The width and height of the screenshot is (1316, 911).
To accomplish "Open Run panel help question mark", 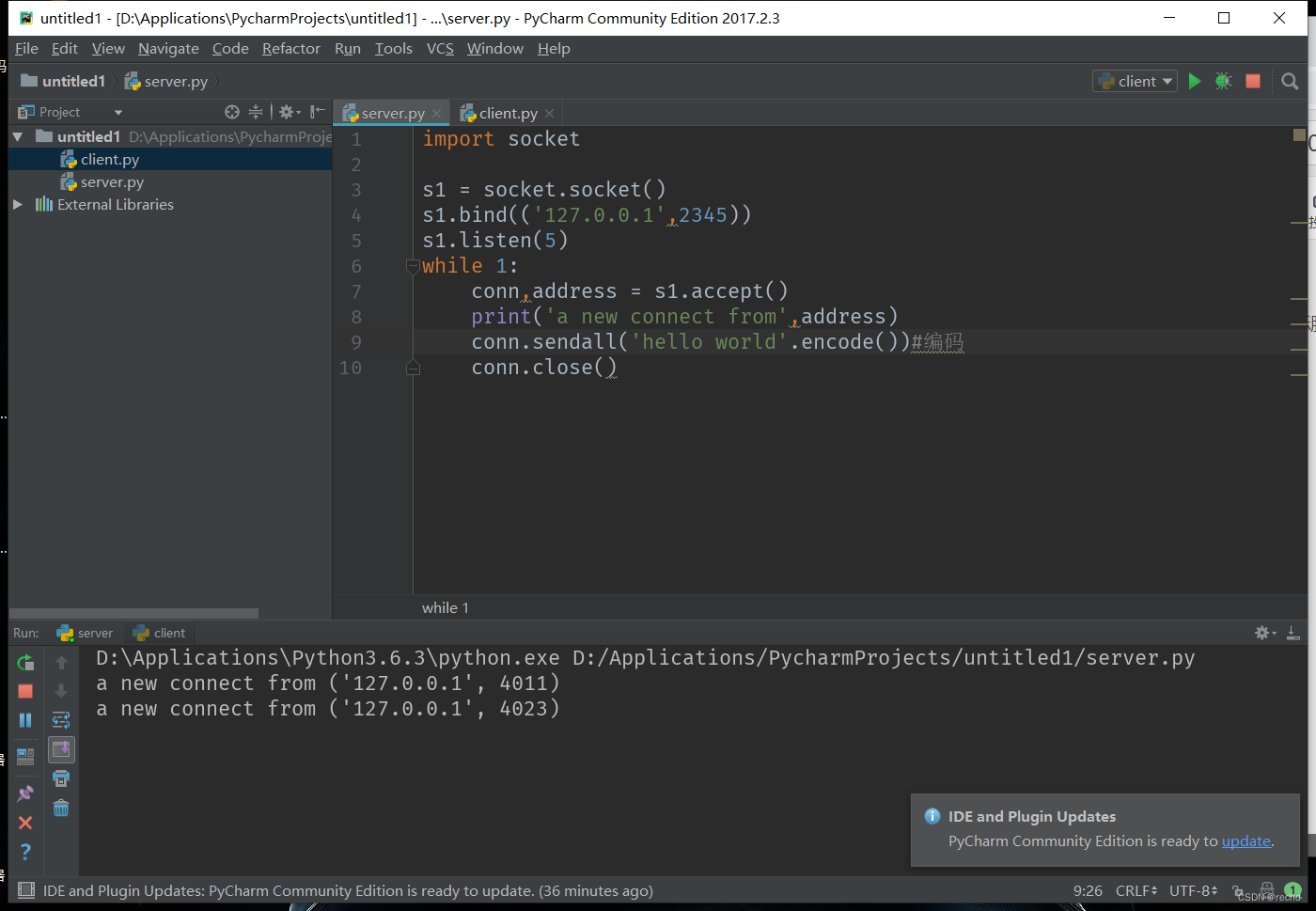I will (x=25, y=852).
